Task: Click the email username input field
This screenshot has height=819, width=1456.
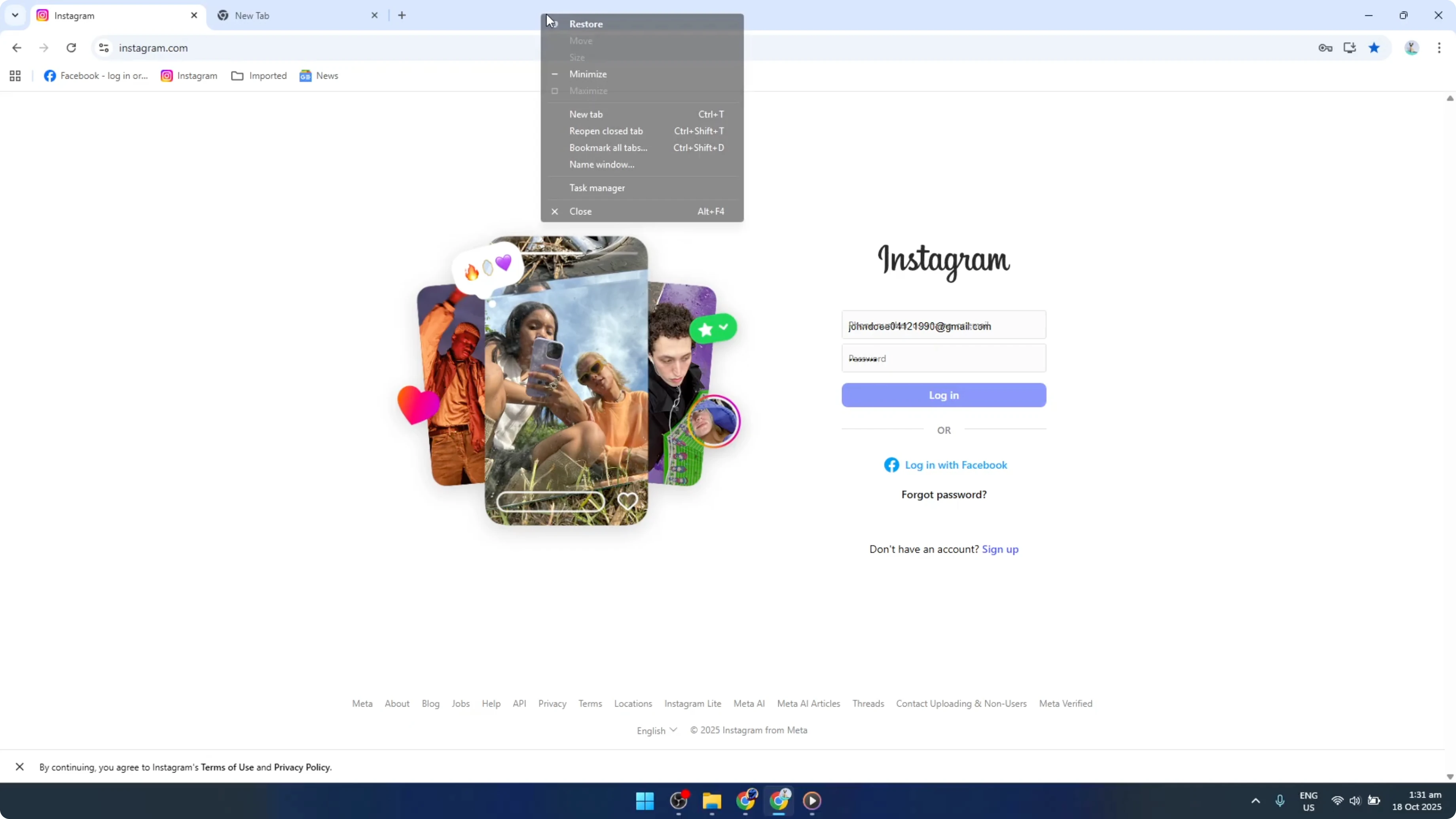Action: pos(943,325)
